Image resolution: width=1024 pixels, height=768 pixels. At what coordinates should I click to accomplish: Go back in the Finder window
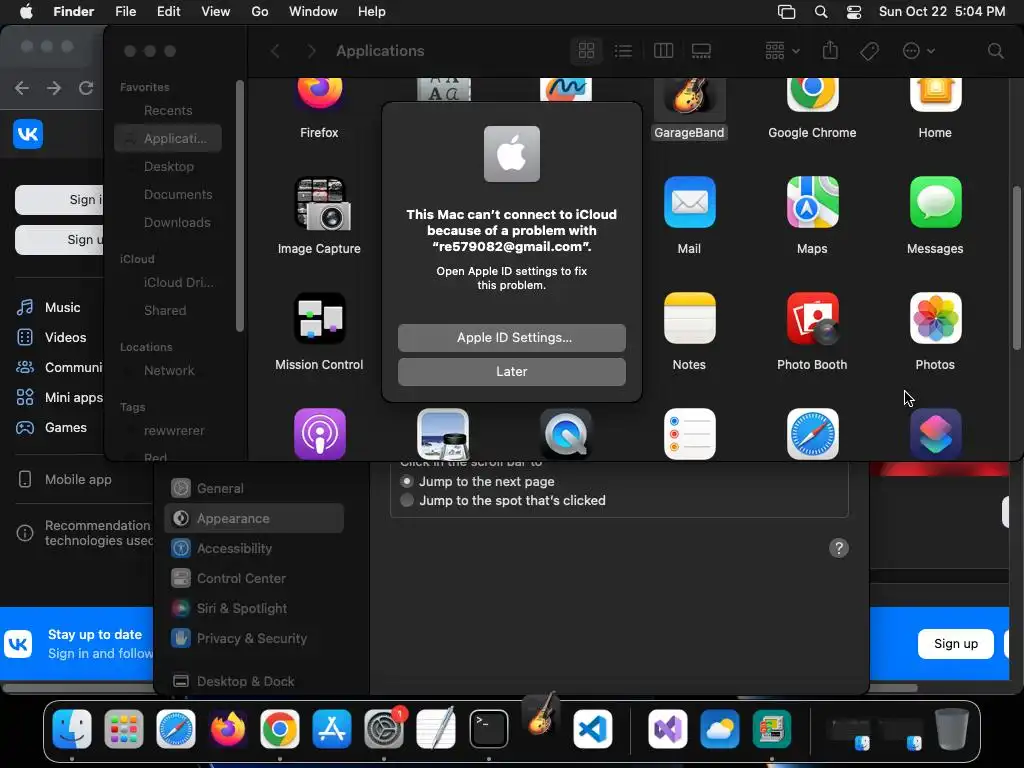(275, 51)
